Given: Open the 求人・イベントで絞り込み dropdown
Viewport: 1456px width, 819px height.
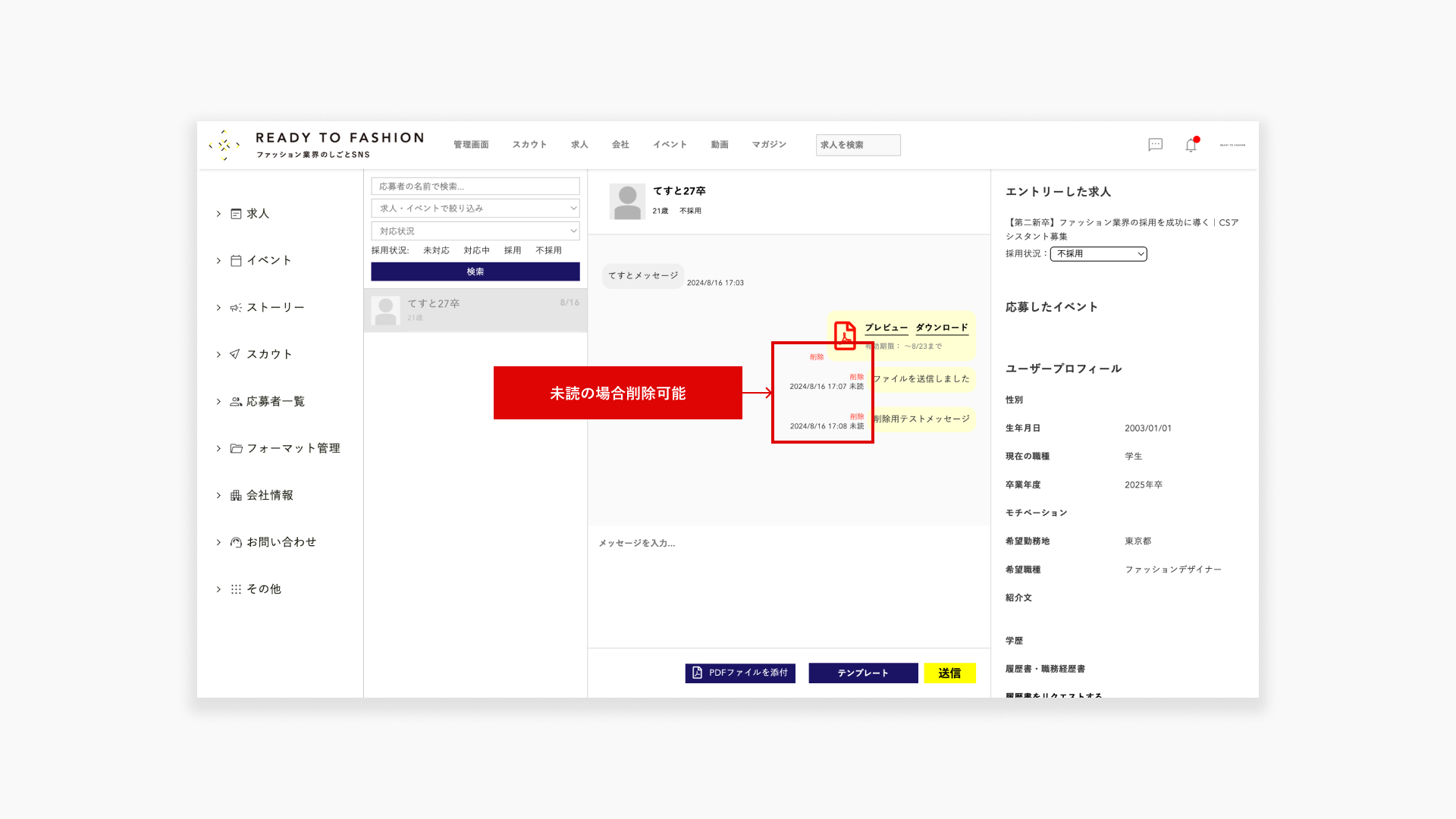Looking at the screenshot, I should pyautogui.click(x=475, y=209).
